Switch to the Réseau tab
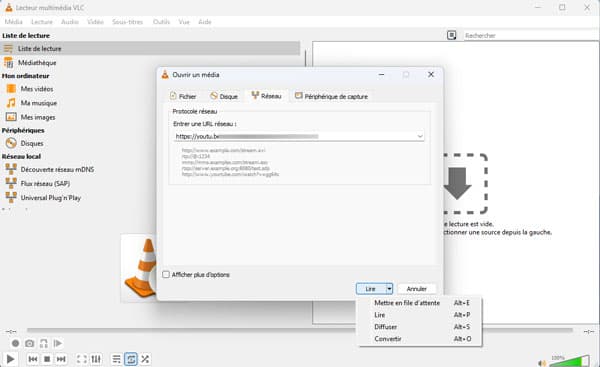The height and width of the screenshot is (367, 600). 267,96
